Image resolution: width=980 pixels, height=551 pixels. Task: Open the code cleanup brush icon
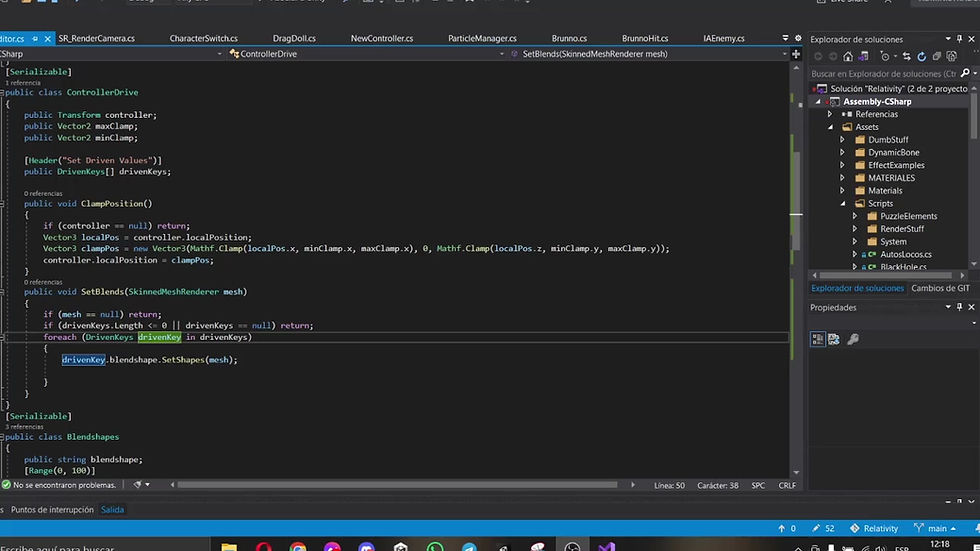(138, 485)
